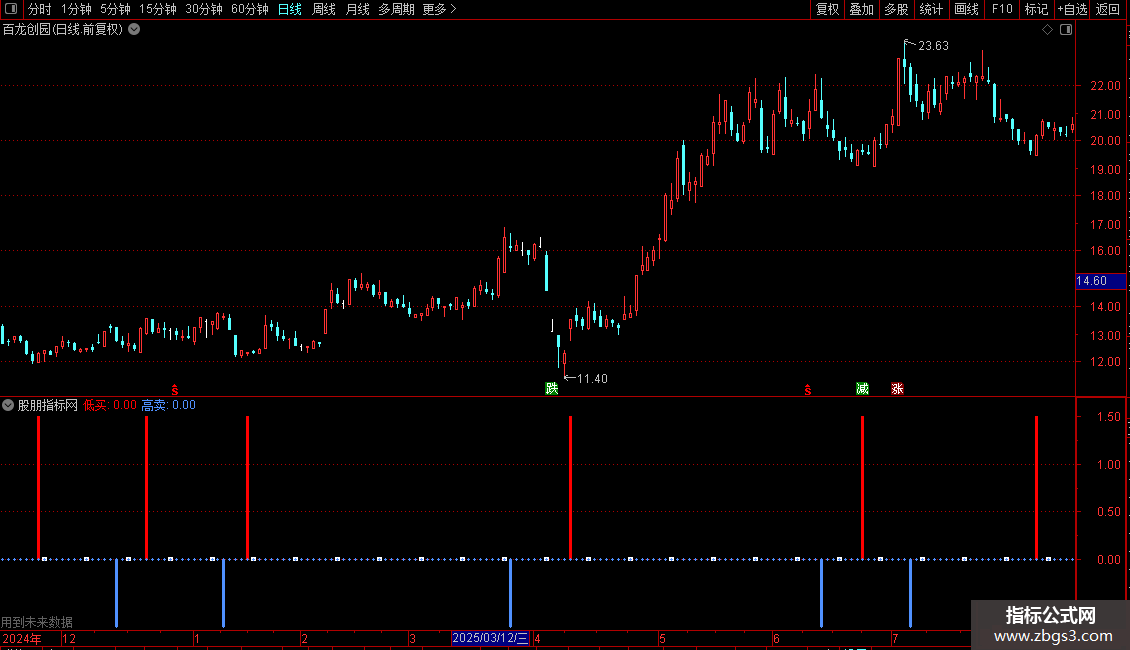The width and height of the screenshot is (1130, 650).
Task: Add stock via +自选 button
Action: [1072, 9]
